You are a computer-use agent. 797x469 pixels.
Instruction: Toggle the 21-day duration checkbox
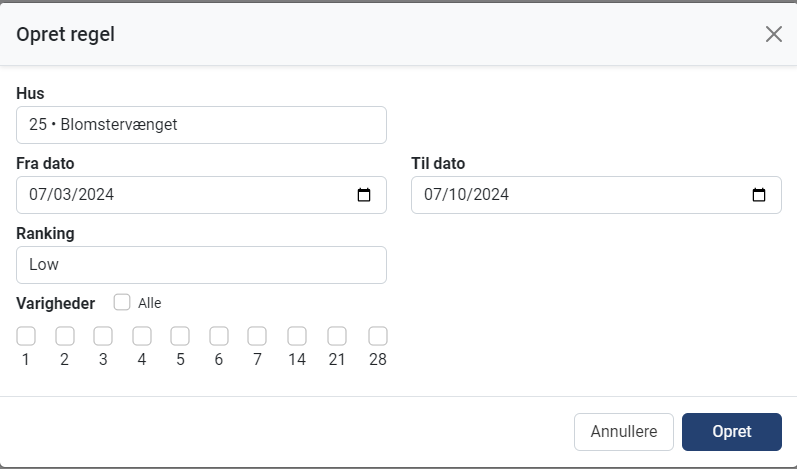[337, 336]
